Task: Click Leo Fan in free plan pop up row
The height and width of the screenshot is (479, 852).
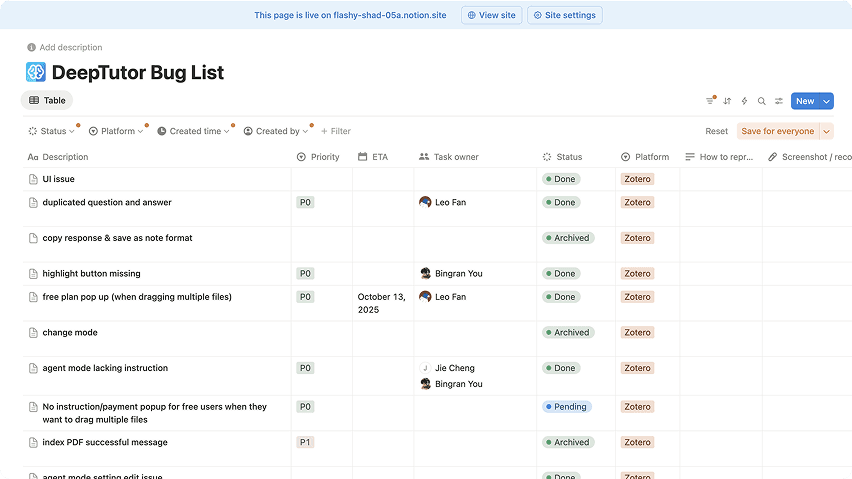Action: tap(443, 297)
